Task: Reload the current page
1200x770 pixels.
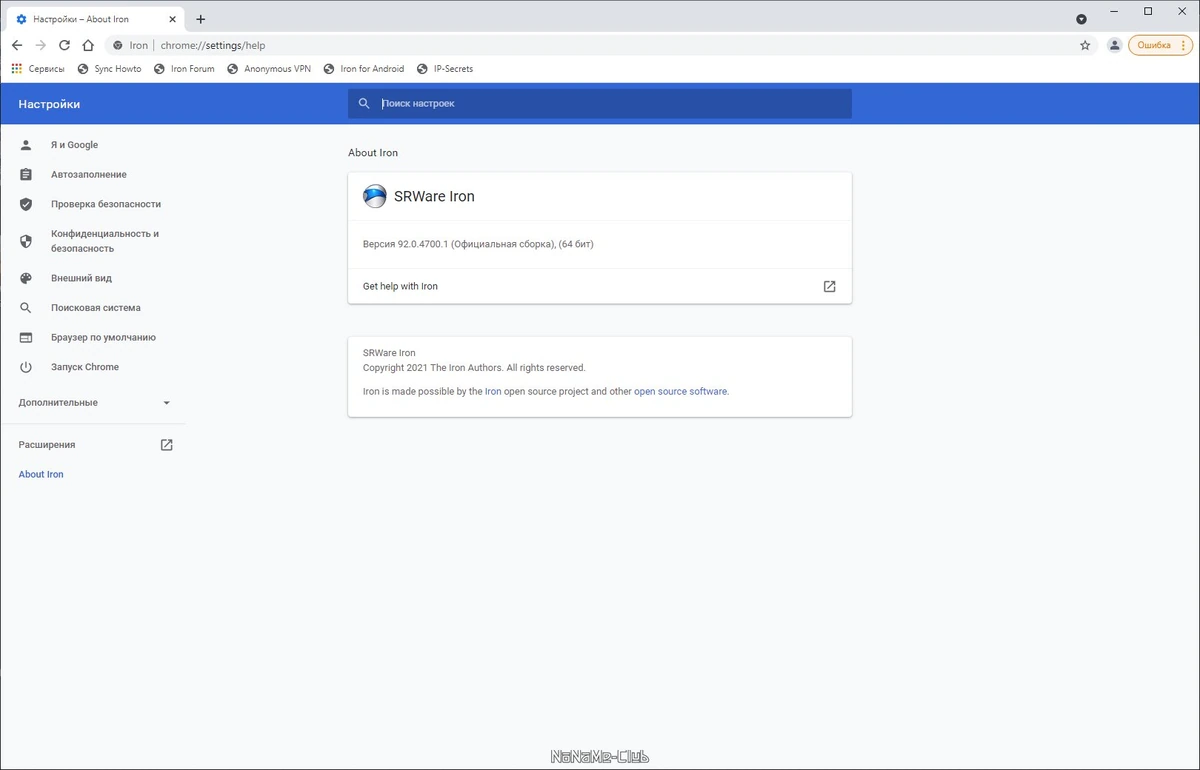Action: tap(65, 45)
